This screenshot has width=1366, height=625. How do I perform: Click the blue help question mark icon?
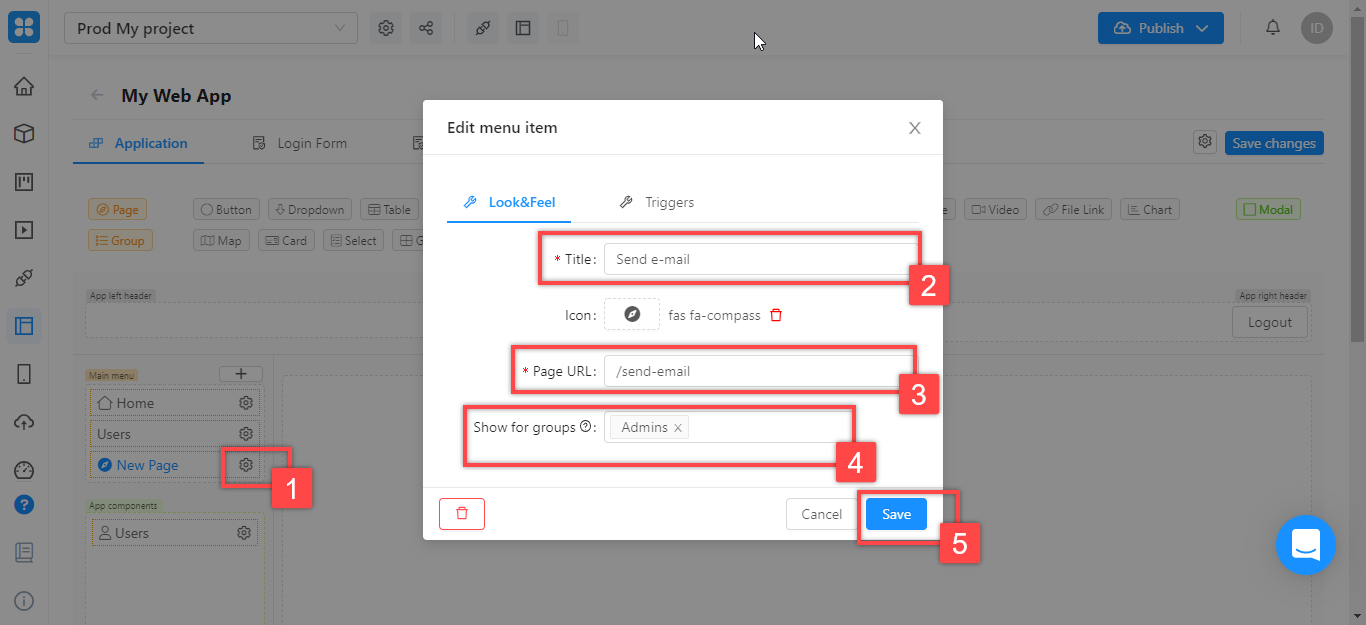pos(24,505)
